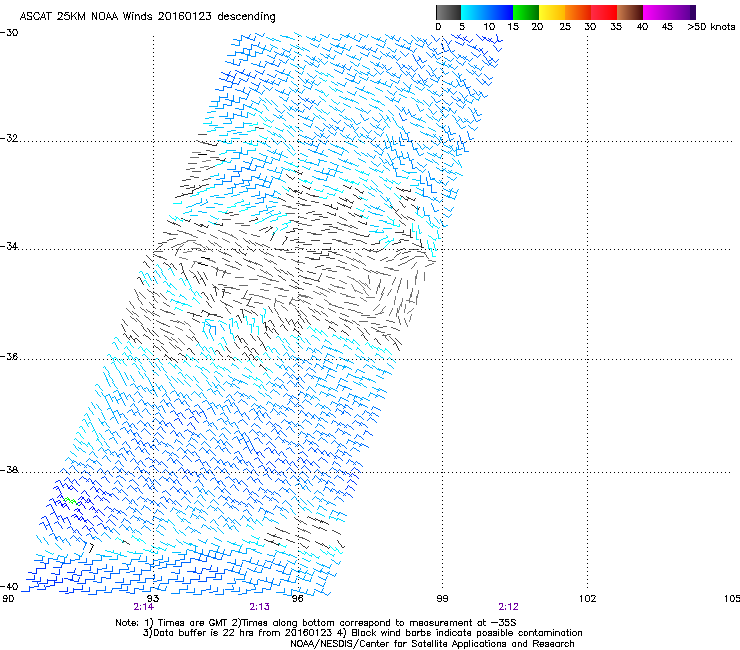The height and width of the screenshot is (650, 740).
Task: Click longitude label 96
Action: point(297,599)
